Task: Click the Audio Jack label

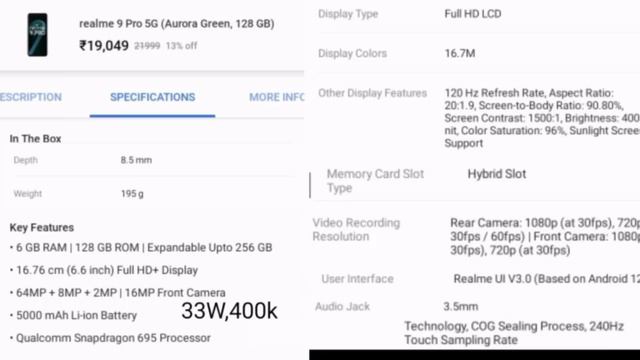Action: point(342,307)
